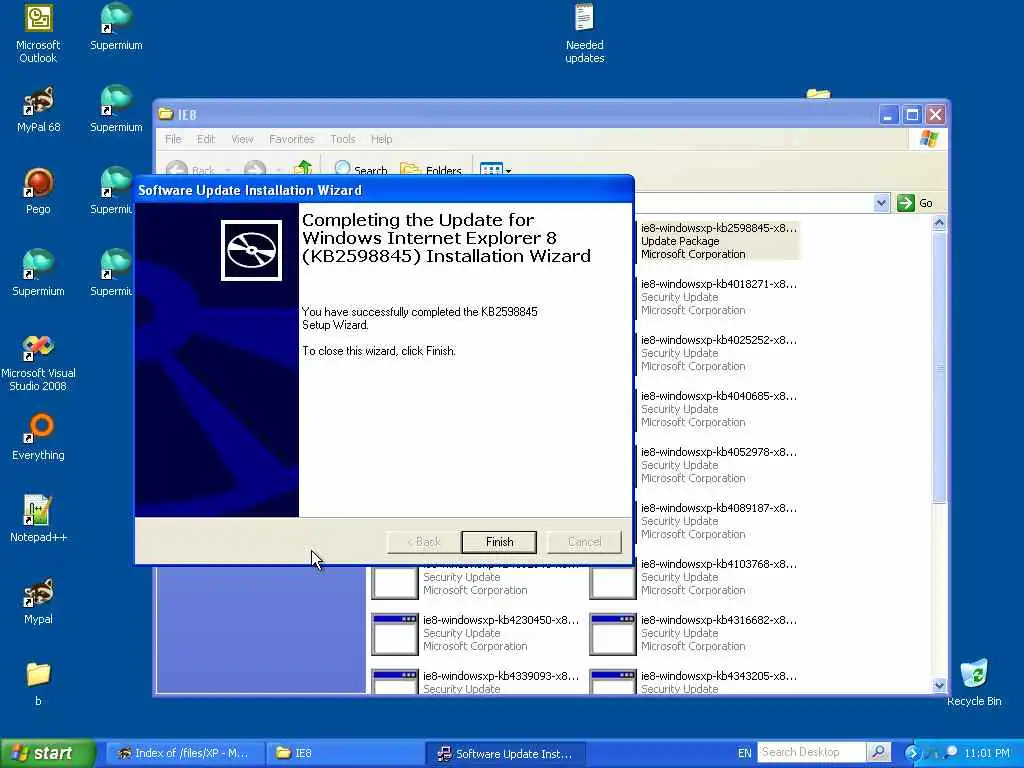Click the taskbar clock showing 11:01 PM
This screenshot has height=768, width=1024.
[986, 753]
